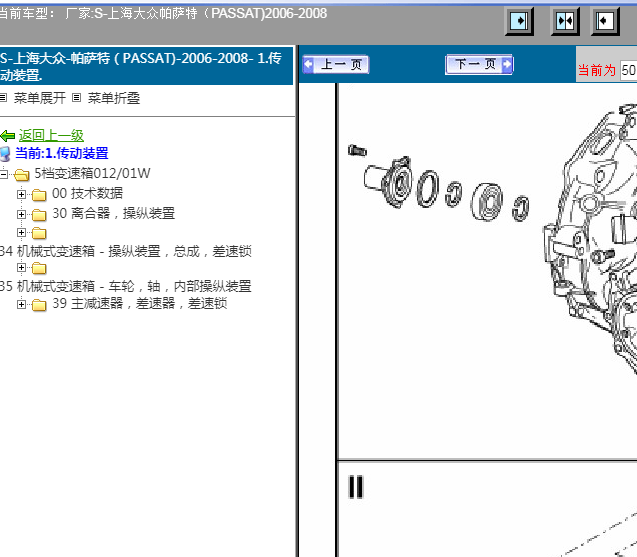Expand the node above 34 机械式变速箱
This screenshot has width=637, height=557.
pyautogui.click(x=22, y=232)
